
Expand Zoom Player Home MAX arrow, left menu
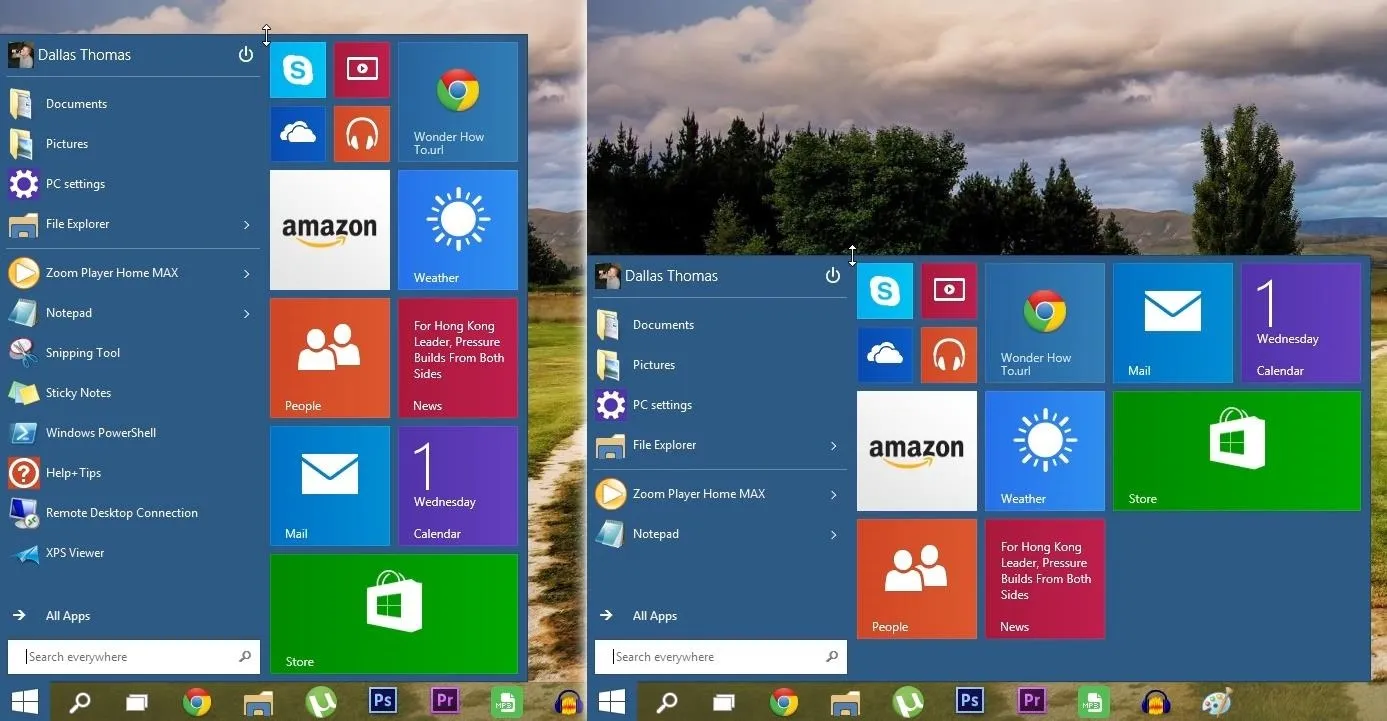[x=246, y=274]
